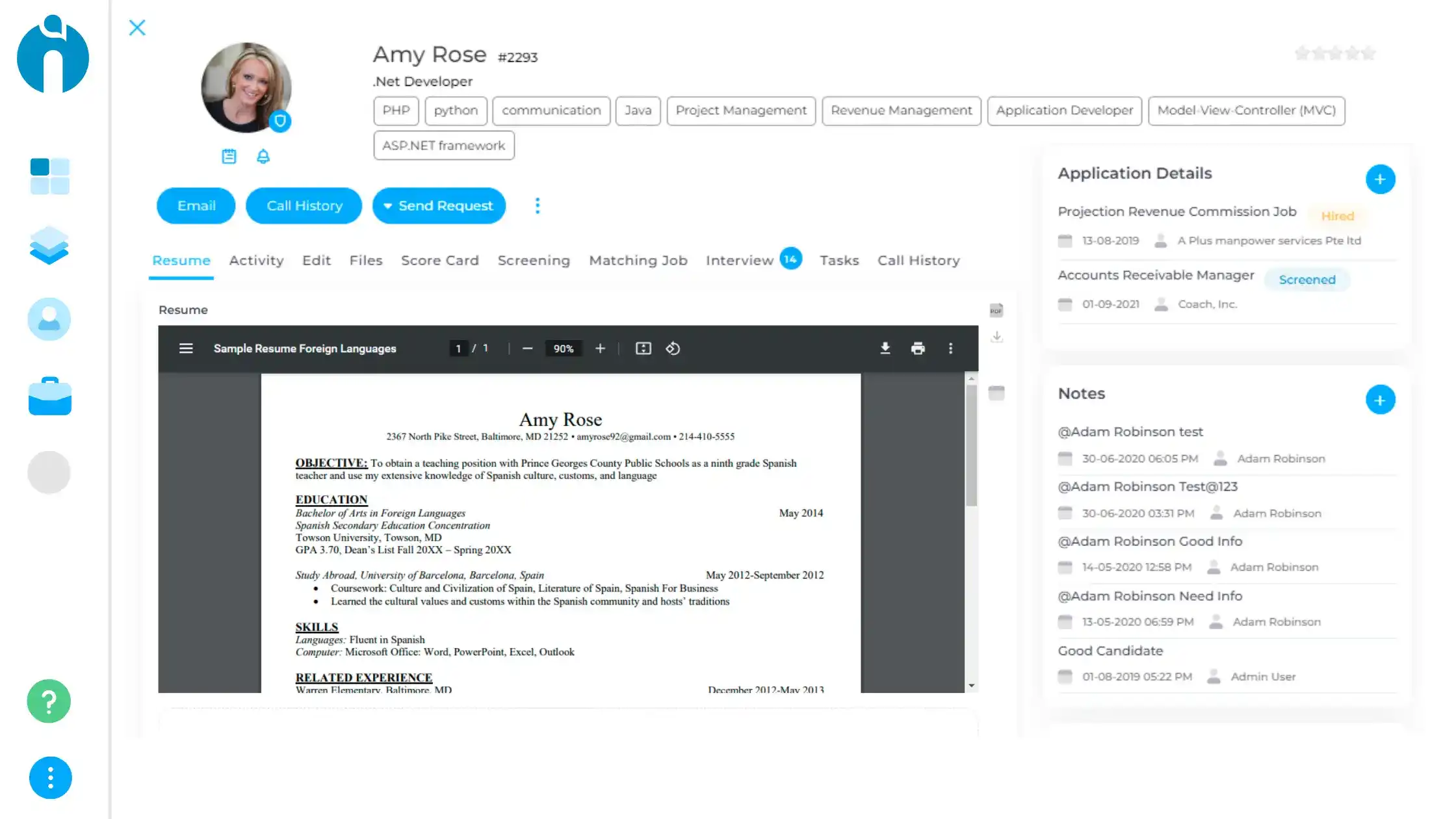Toggle the PDF zoom out control

527,348
